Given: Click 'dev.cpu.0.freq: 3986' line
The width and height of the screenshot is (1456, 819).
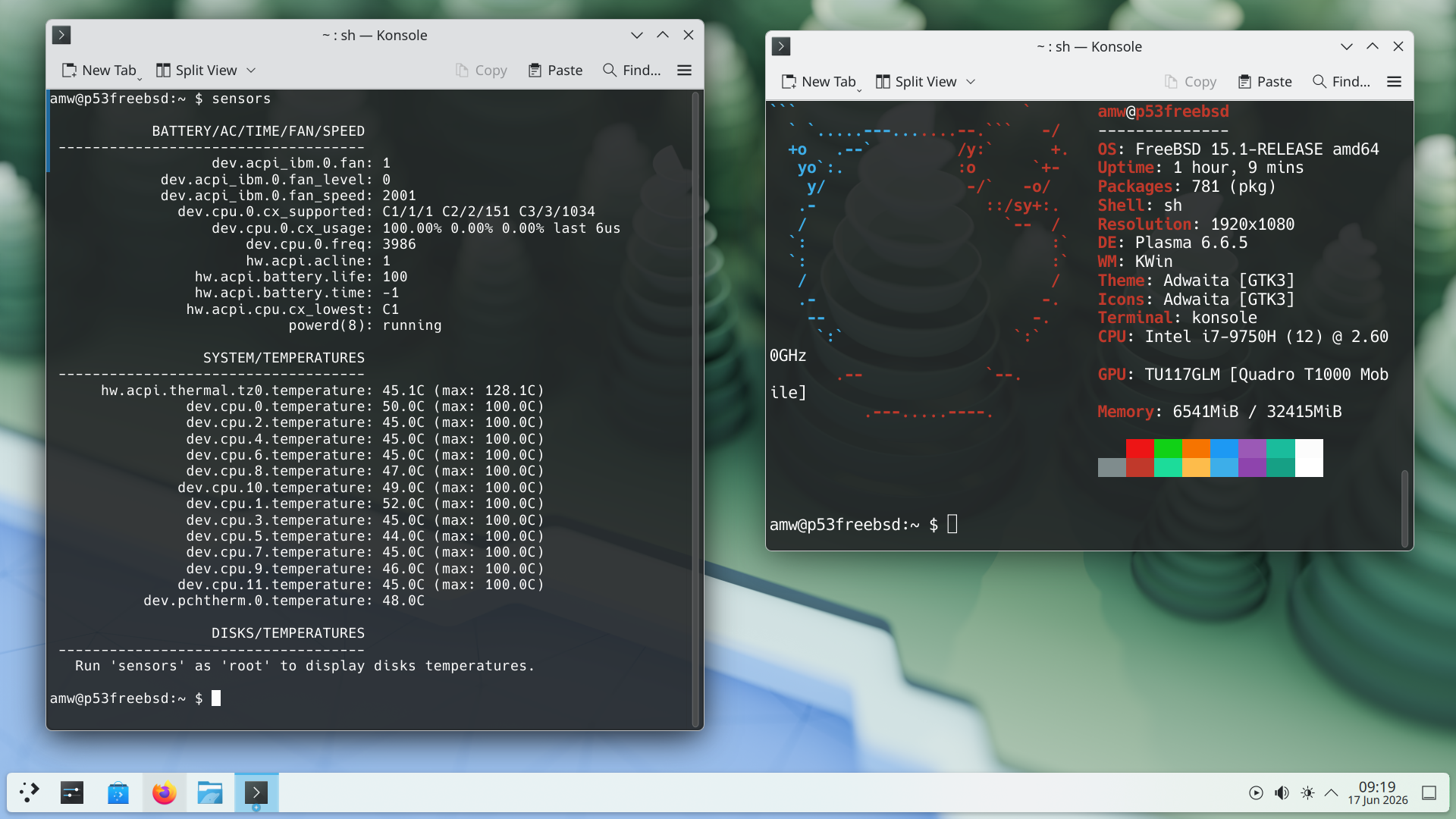Looking at the screenshot, I should coord(331,244).
